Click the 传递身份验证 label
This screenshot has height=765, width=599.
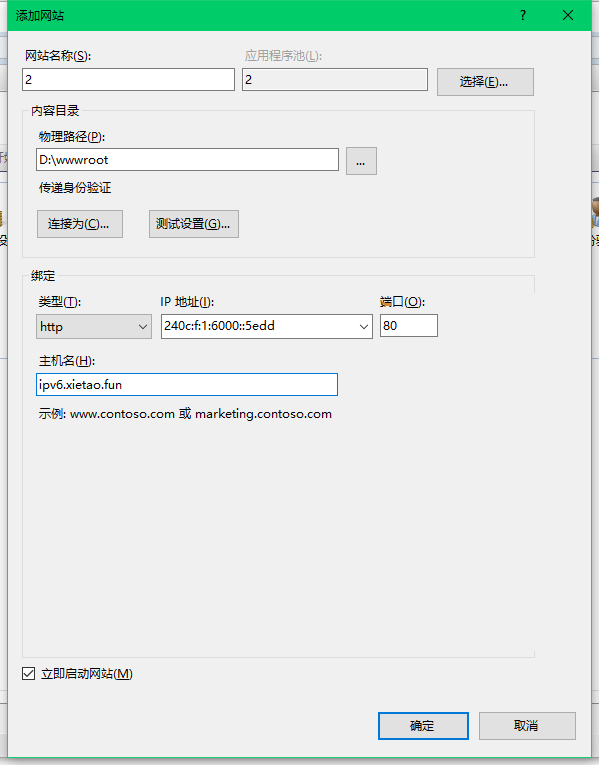tap(75, 188)
